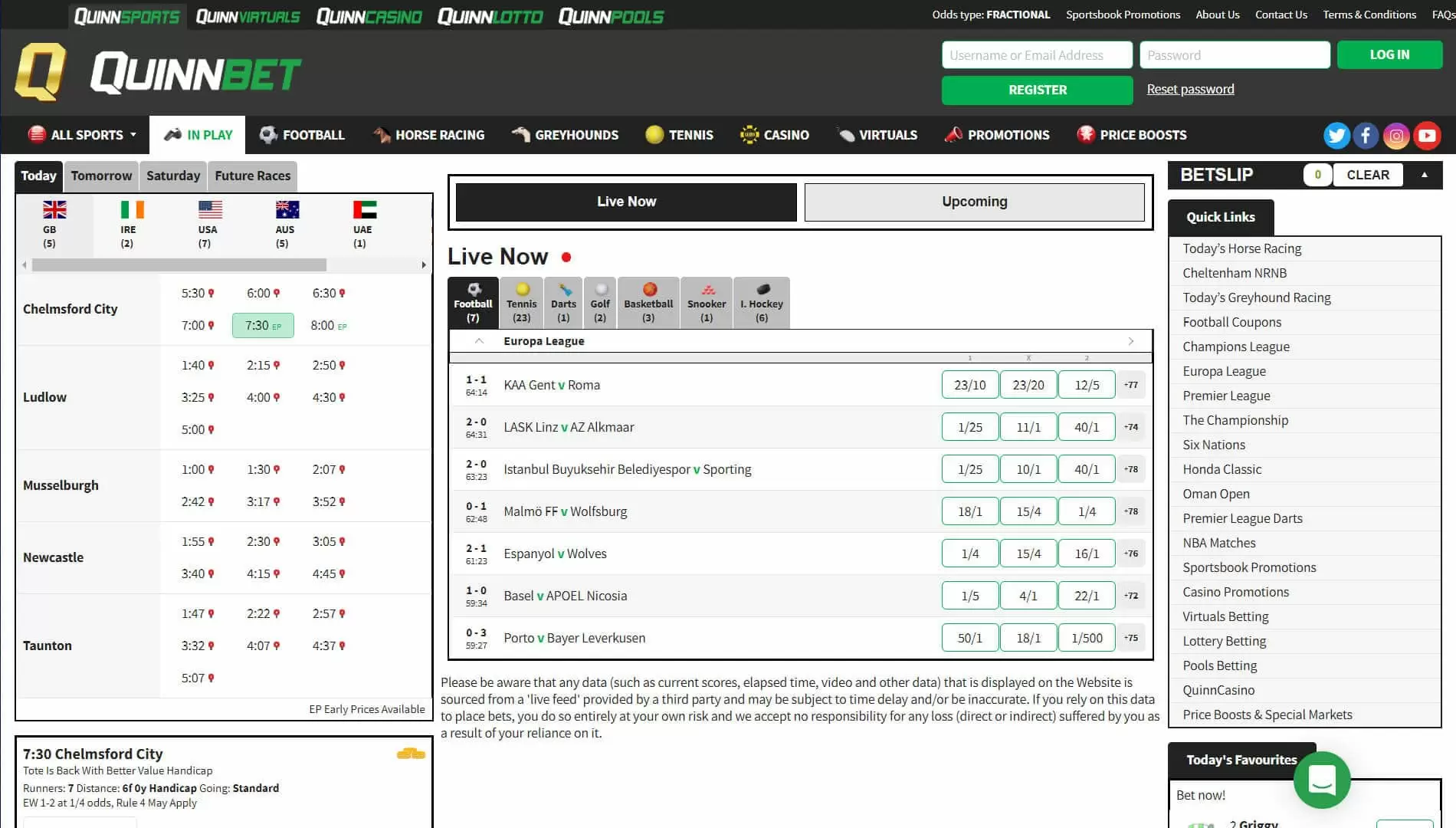
Task: Open the Facebook social icon
Action: point(1366,136)
